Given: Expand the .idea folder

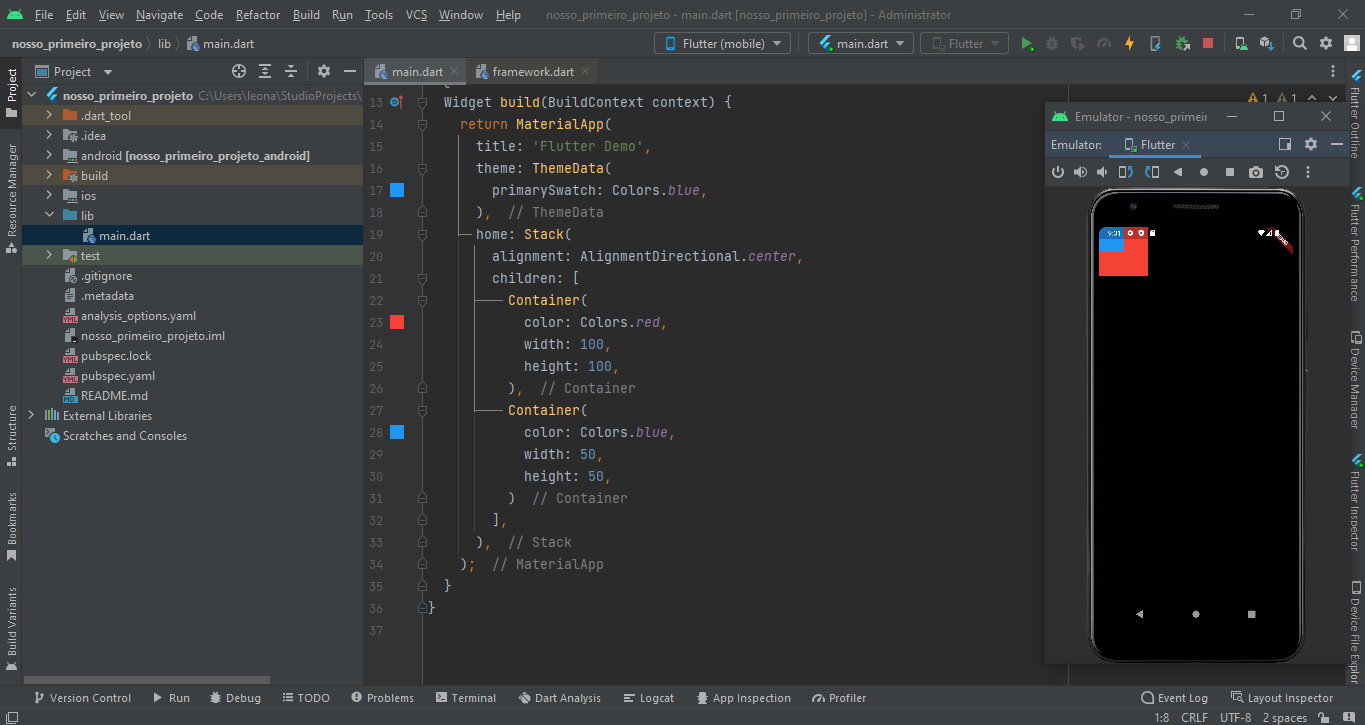Looking at the screenshot, I should (x=49, y=135).
